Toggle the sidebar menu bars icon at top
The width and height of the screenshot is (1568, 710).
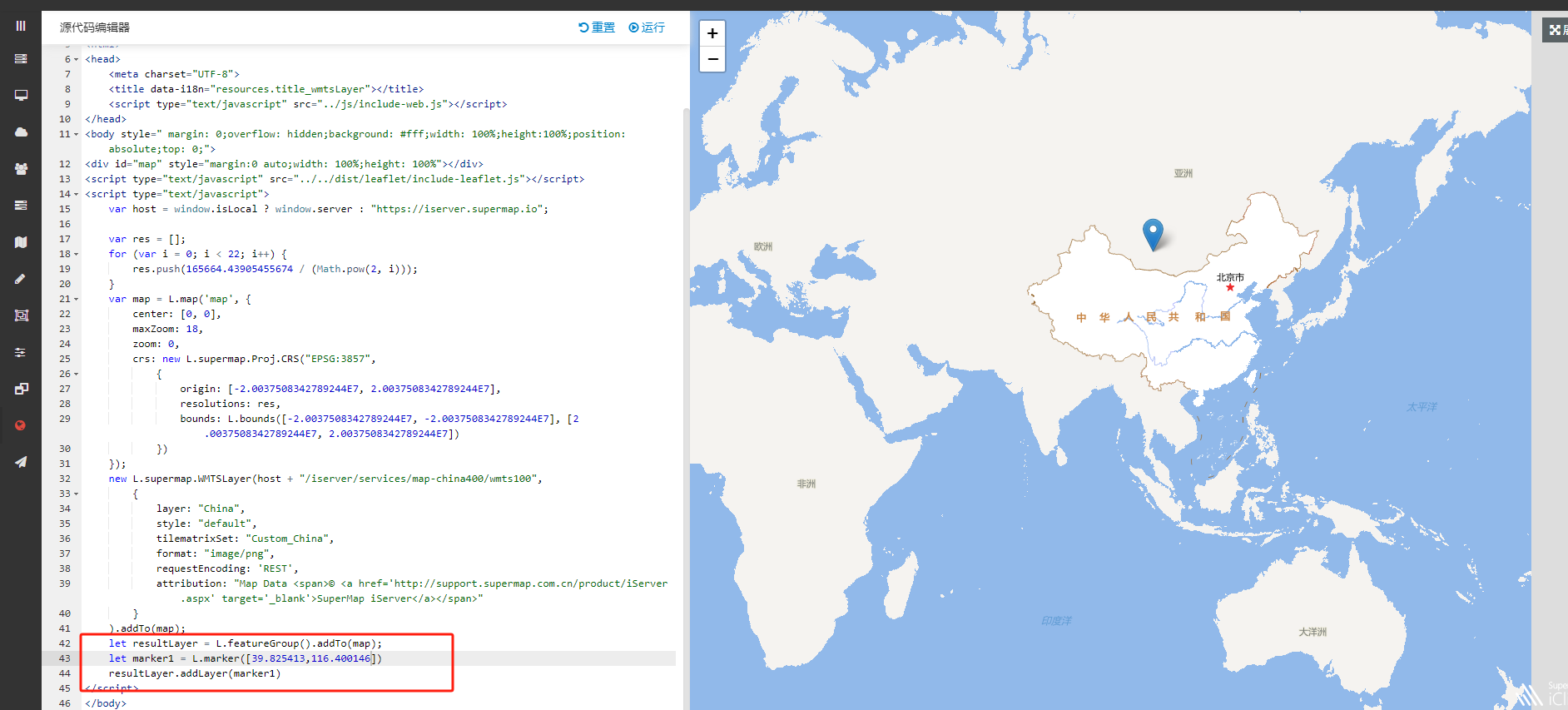(21, 26)
